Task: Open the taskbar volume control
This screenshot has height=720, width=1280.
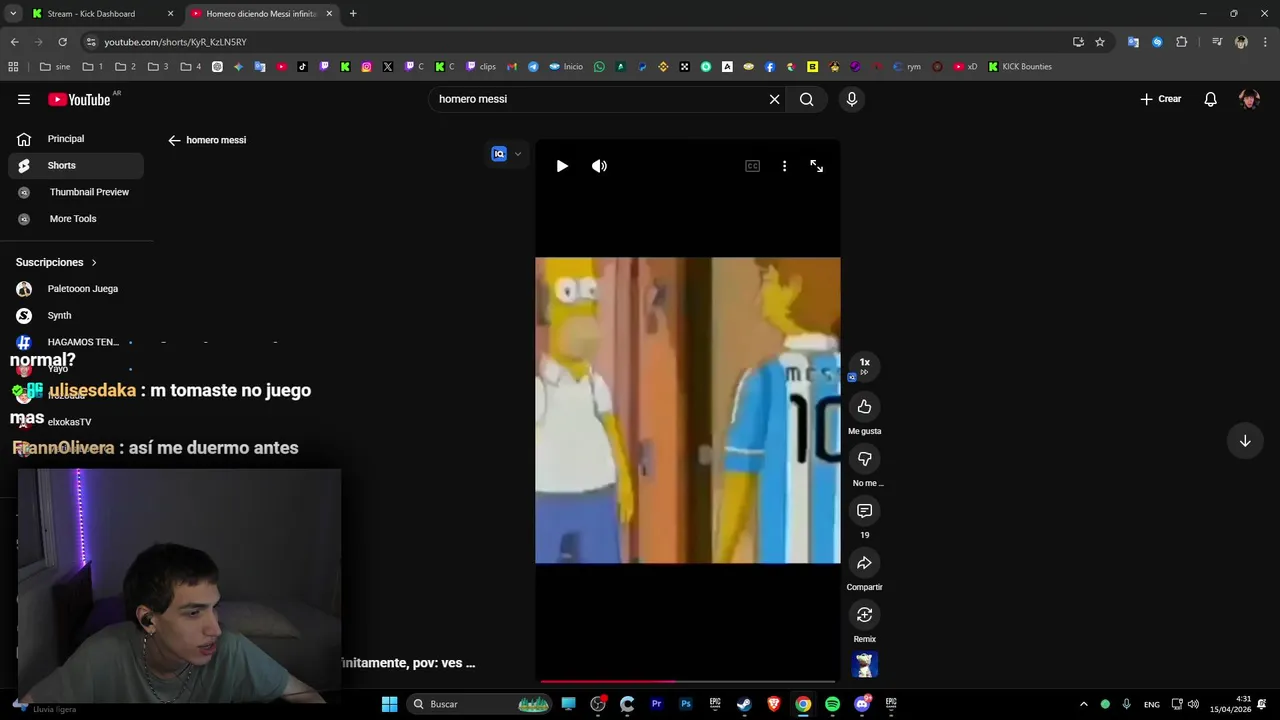Action: coord(1193,704)
